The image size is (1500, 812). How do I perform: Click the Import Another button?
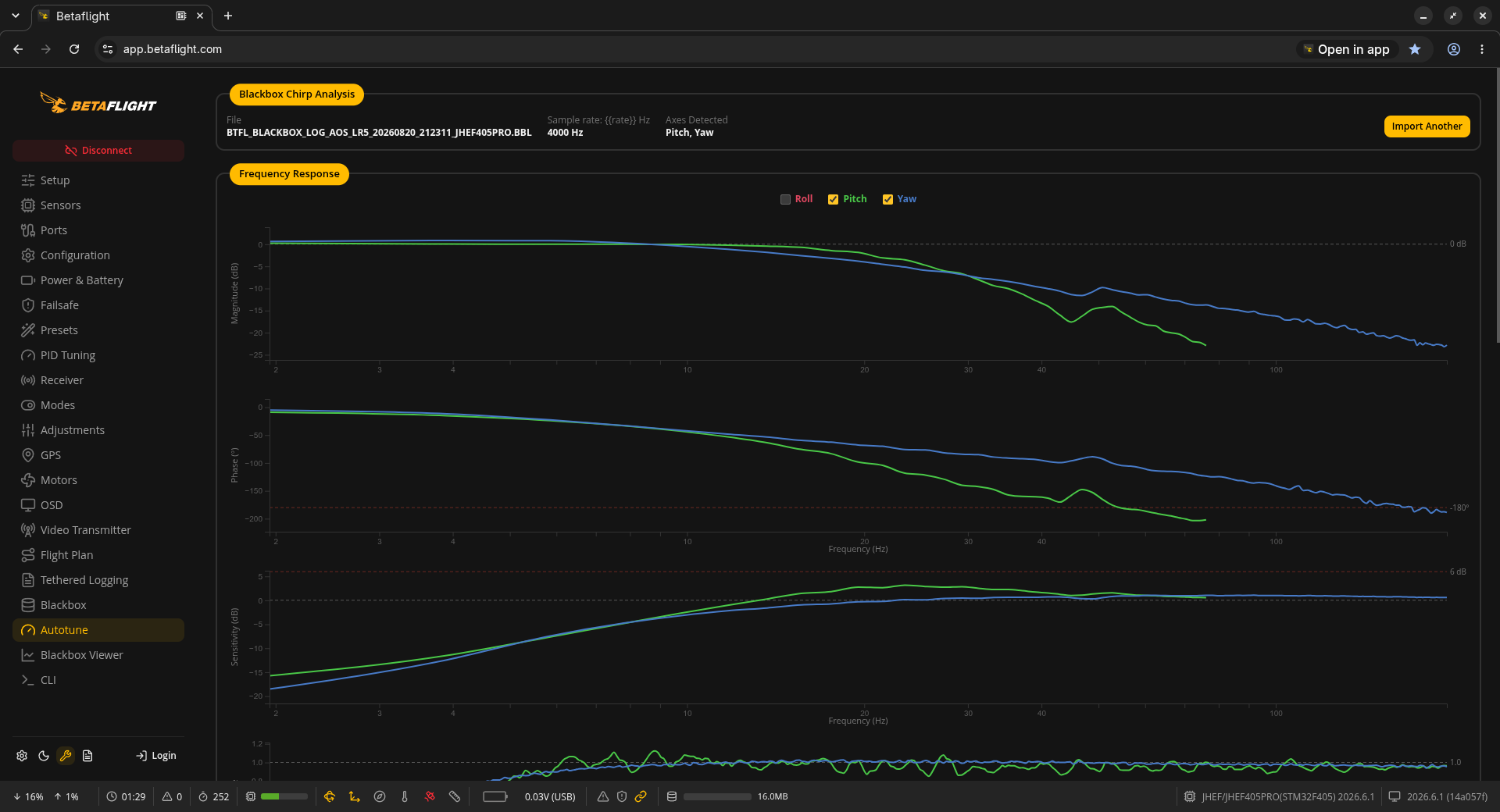(1427, 126)
